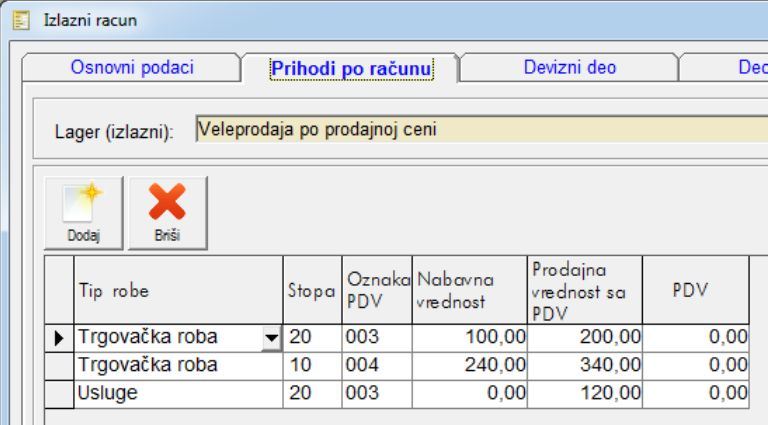Click Oznaka PDV cell with 004
768x425 pixels.
click(377, 366)
